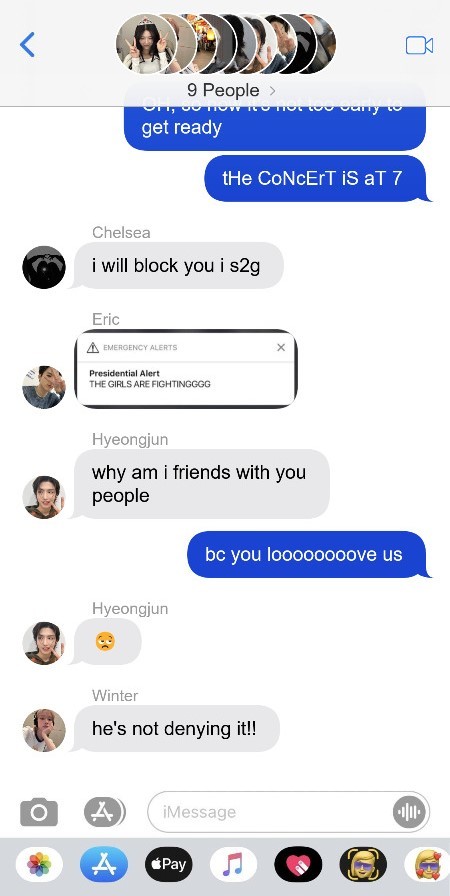Image resolution: width=450 pixels, height=896 pixels.
Task: Open the Photos app in drawer
Action: (x=39, y=864)
